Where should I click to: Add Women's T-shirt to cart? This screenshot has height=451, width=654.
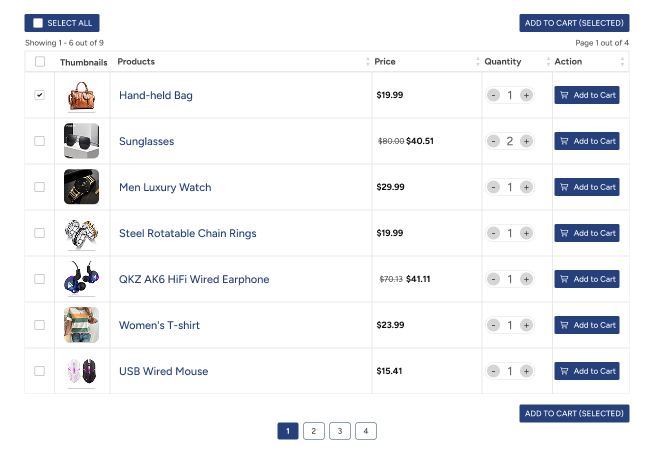pyautogui.click(x=587, y=325)
